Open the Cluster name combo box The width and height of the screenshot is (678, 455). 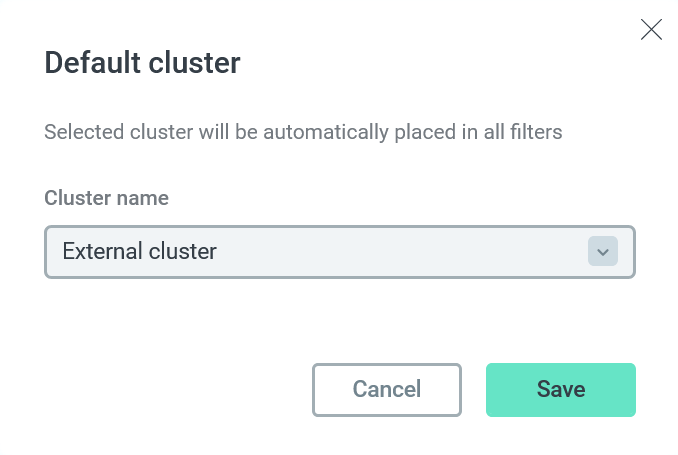[340, 251]
